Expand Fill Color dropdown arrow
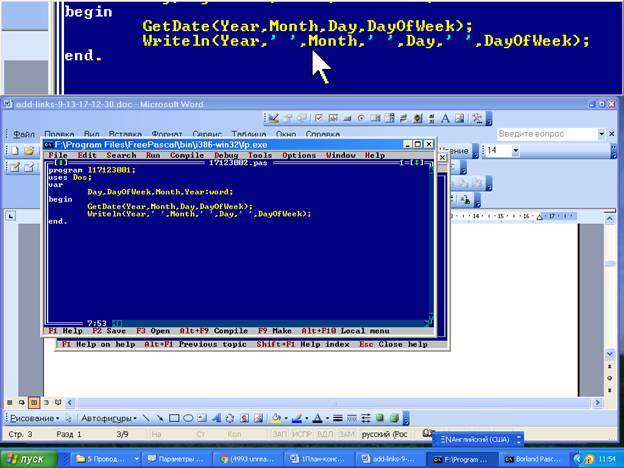 (x=286, y=418)
